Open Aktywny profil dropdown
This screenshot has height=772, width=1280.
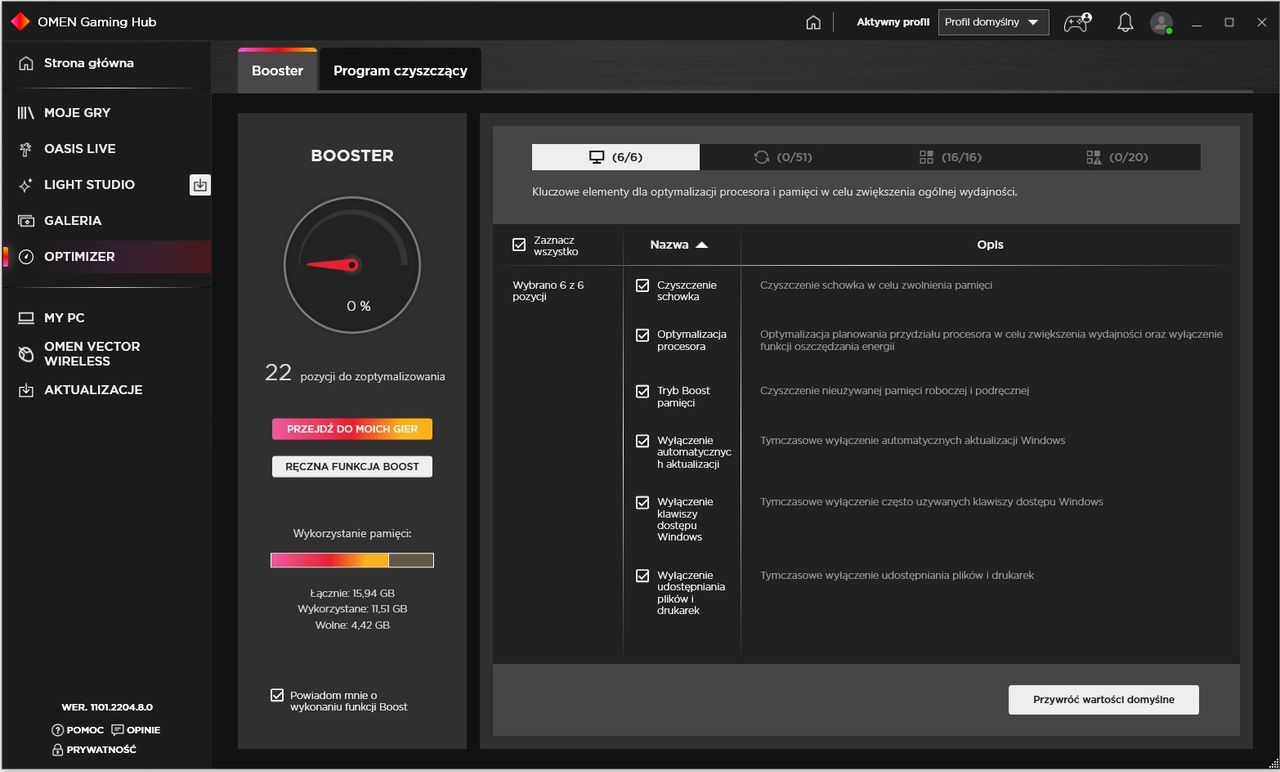(993, 23)
